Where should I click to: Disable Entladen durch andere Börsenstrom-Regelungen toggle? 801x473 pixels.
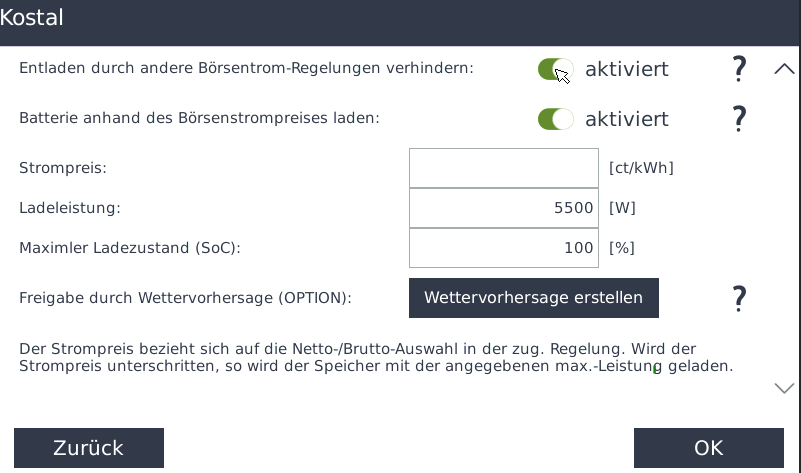(x=555, y=69)
